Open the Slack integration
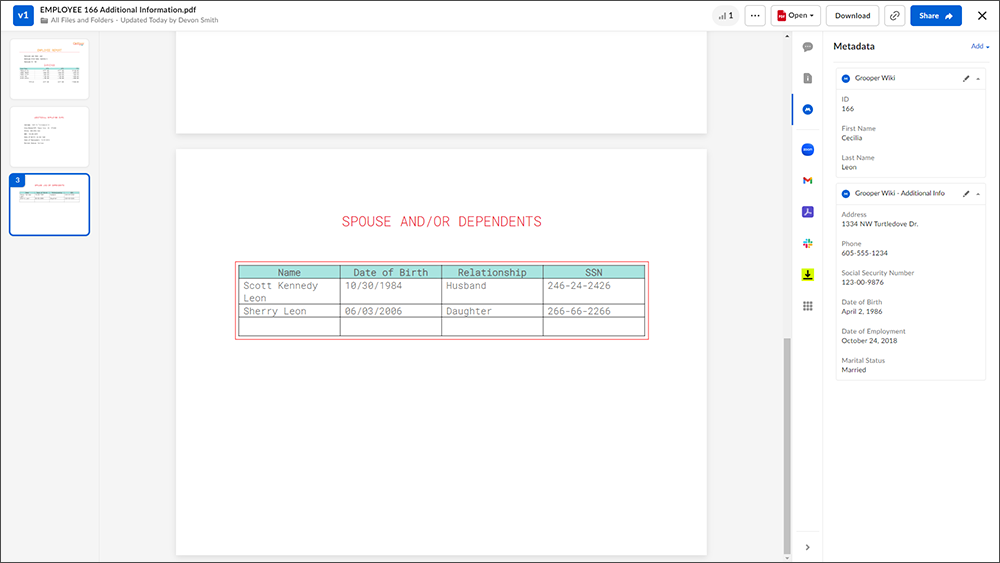Image resolution: width=1000 pixels, height=563 pixels. point(807,243)
